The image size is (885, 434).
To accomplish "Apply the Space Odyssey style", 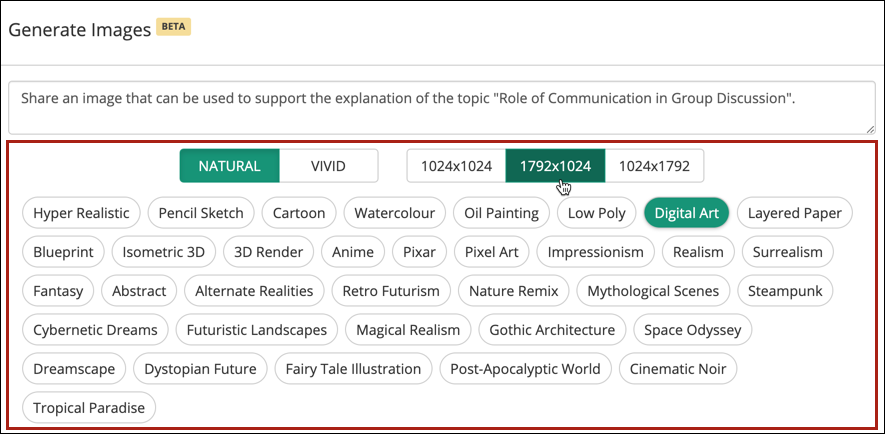I will pos(693,330).
